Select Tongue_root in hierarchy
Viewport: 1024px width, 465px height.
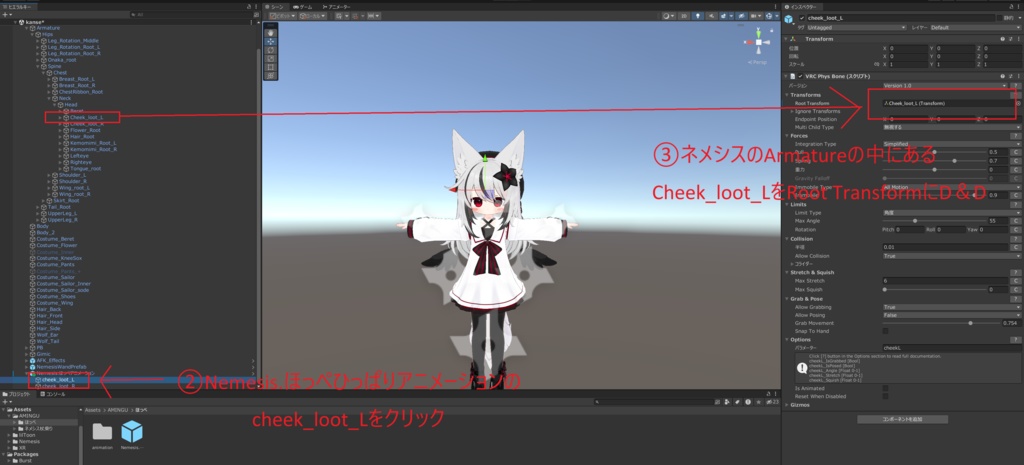(85, 168)
